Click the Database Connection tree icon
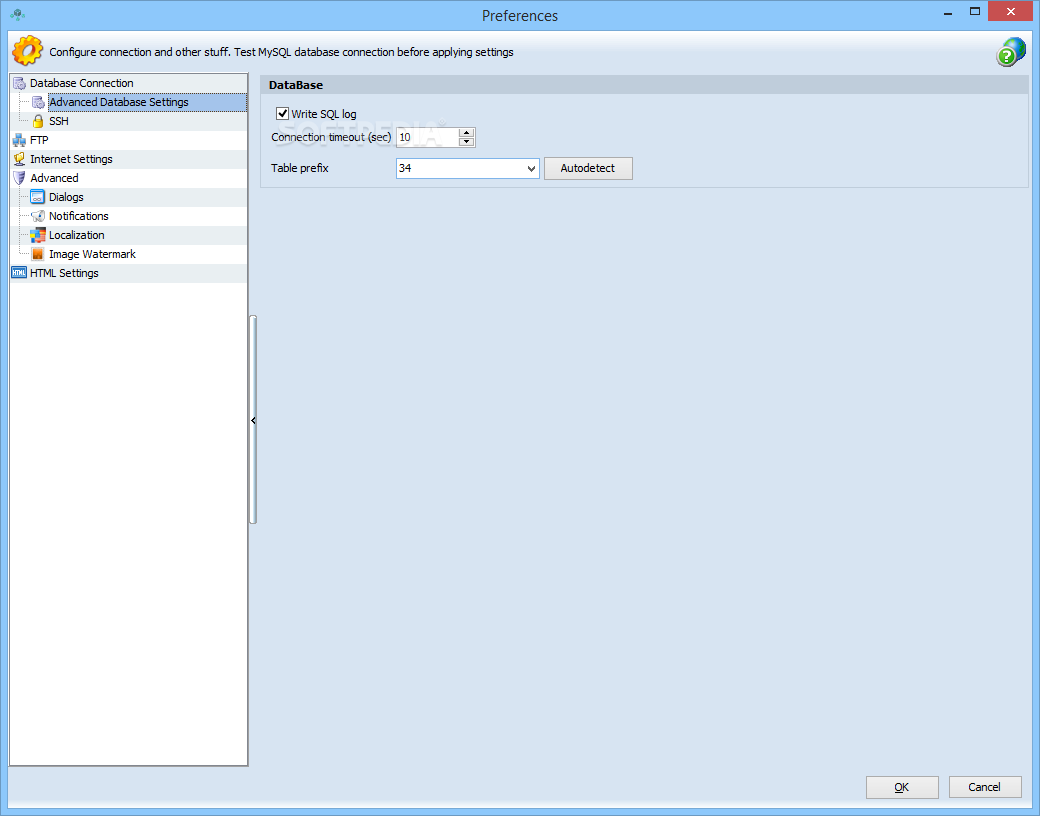The width and height of the screenshot is (1040, 816). (x=19, y=83)
